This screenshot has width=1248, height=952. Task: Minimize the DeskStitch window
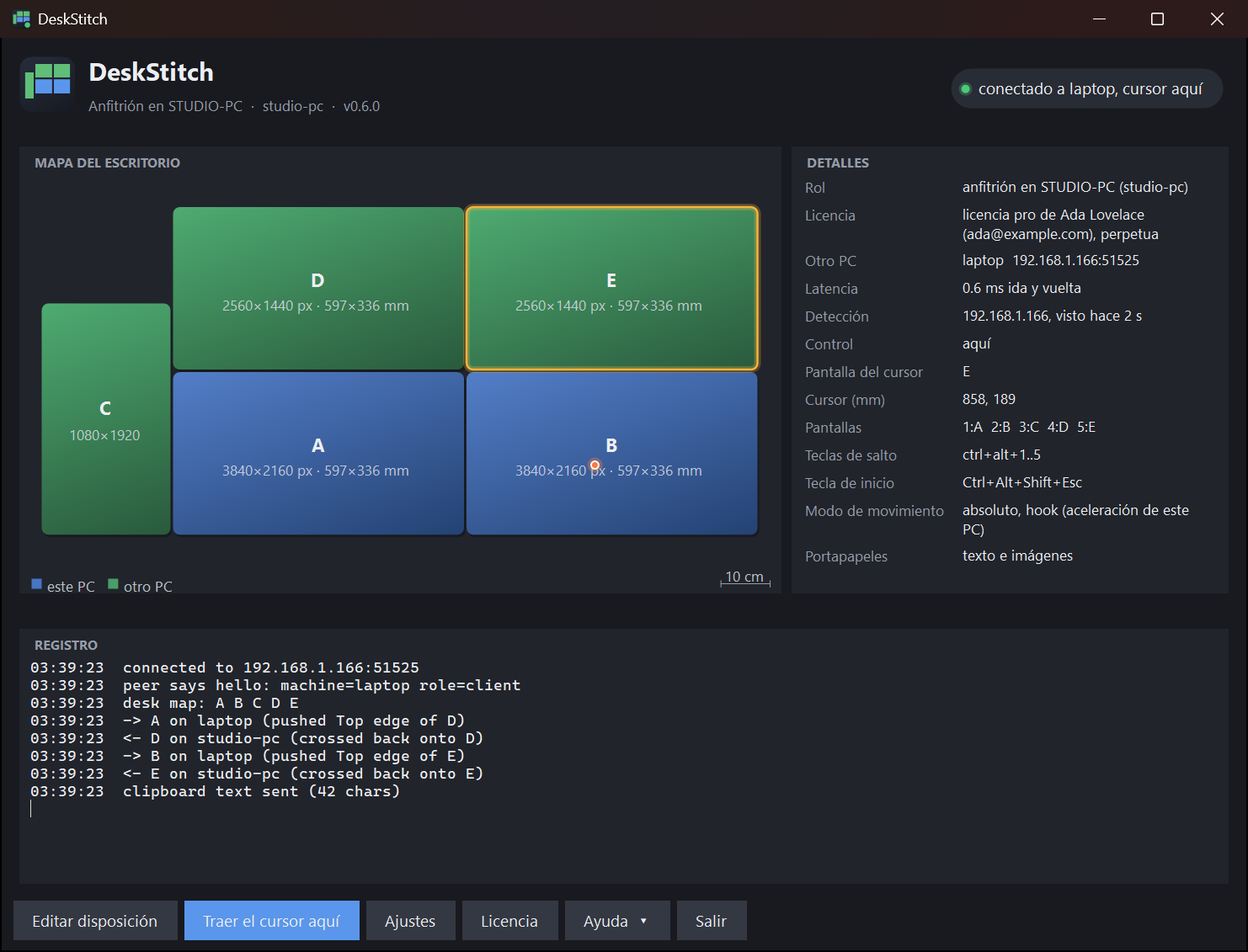(x=1099, y=19)
